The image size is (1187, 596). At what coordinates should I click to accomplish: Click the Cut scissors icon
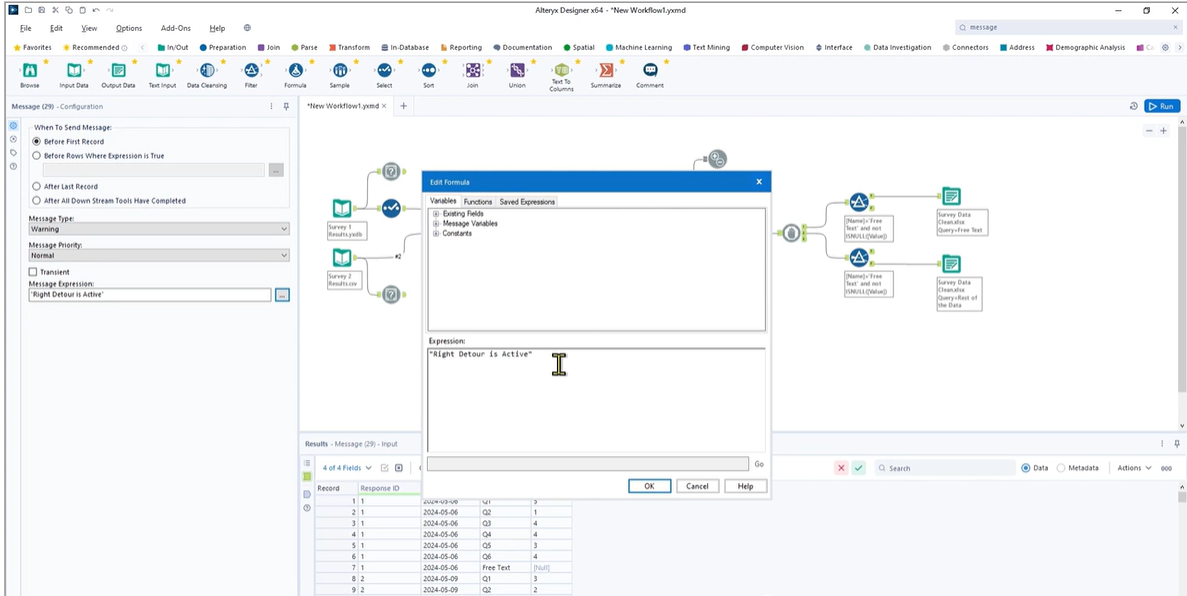click(x=55, y=10)
